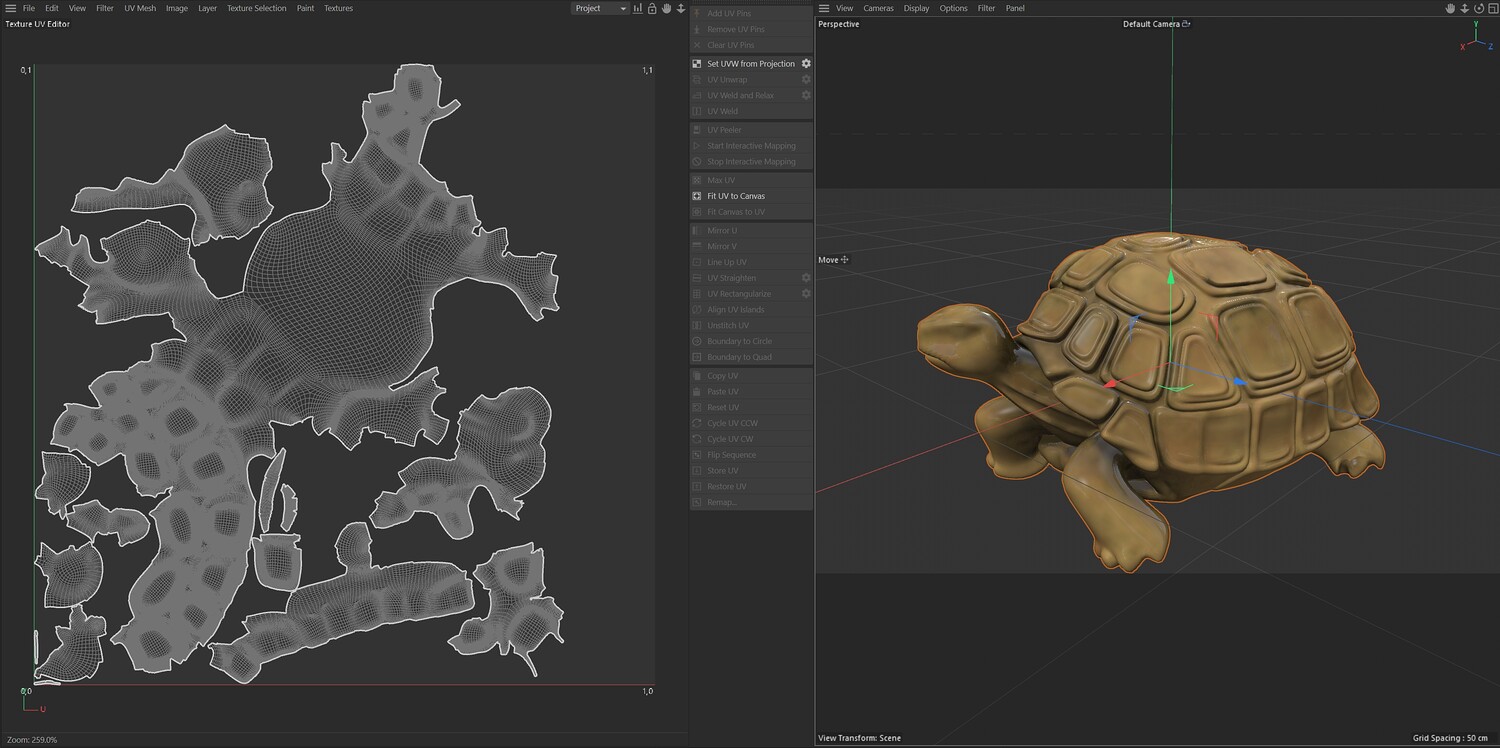Click the Reset UV icon
The image size is (1500, 748).
click(697, 408)
